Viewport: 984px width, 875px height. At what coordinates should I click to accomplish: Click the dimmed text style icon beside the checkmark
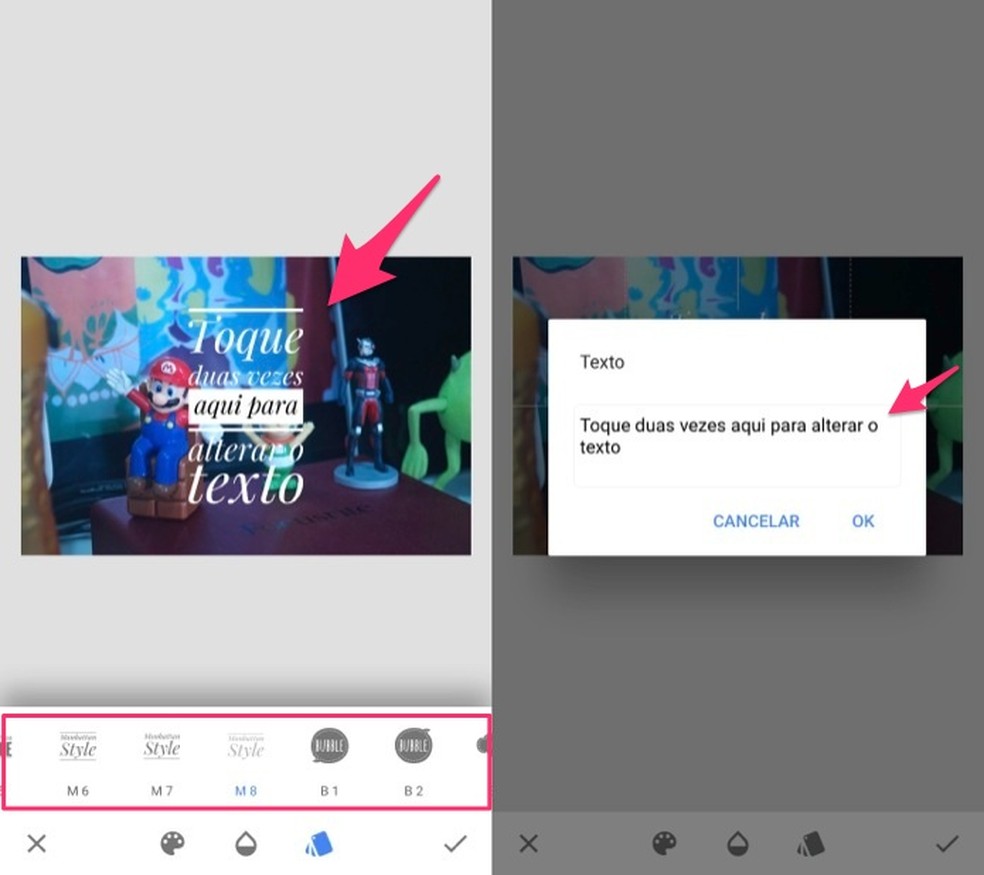click(810, 843)
